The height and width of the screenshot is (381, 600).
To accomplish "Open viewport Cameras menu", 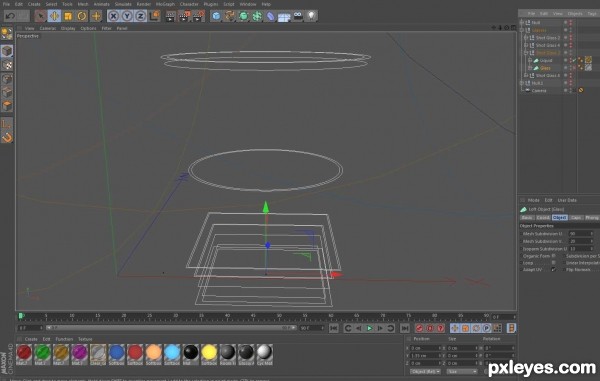I will tap(48, 28).
